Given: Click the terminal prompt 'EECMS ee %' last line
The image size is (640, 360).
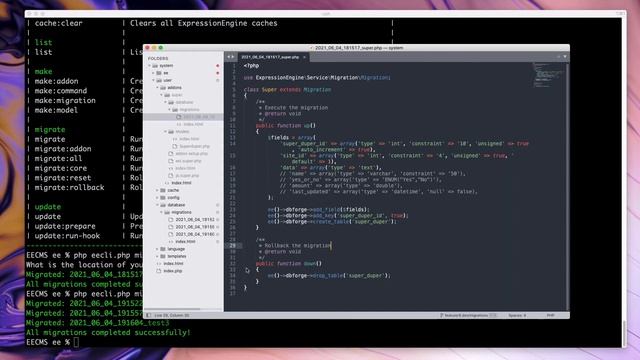Looking at the screenshot, I should click(x=48, y=342).
